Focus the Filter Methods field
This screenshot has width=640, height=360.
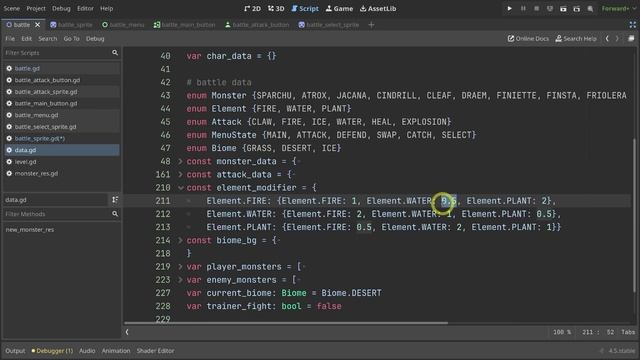coord(61,214)
